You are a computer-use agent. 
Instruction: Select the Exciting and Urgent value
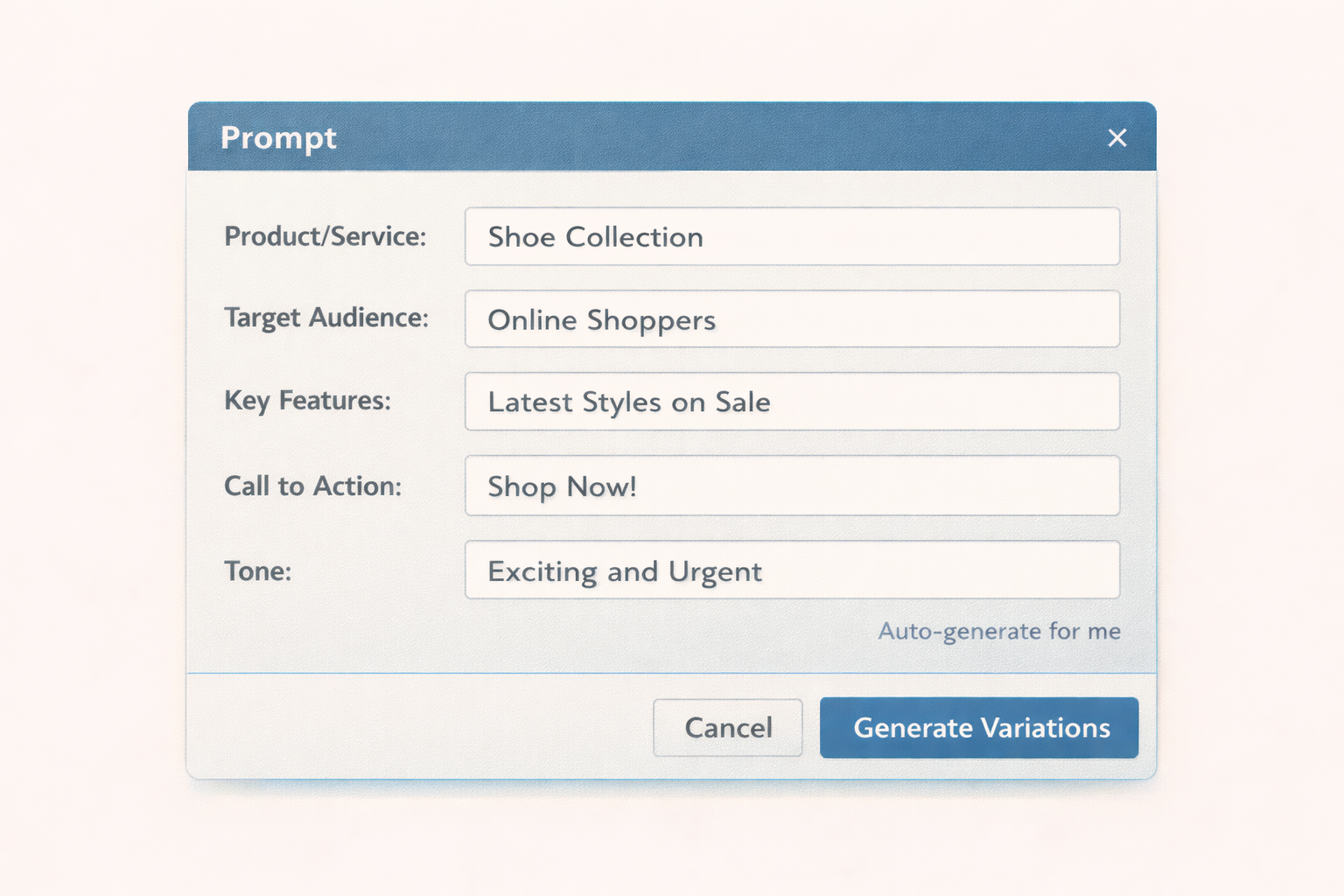[x=624, y=570]
